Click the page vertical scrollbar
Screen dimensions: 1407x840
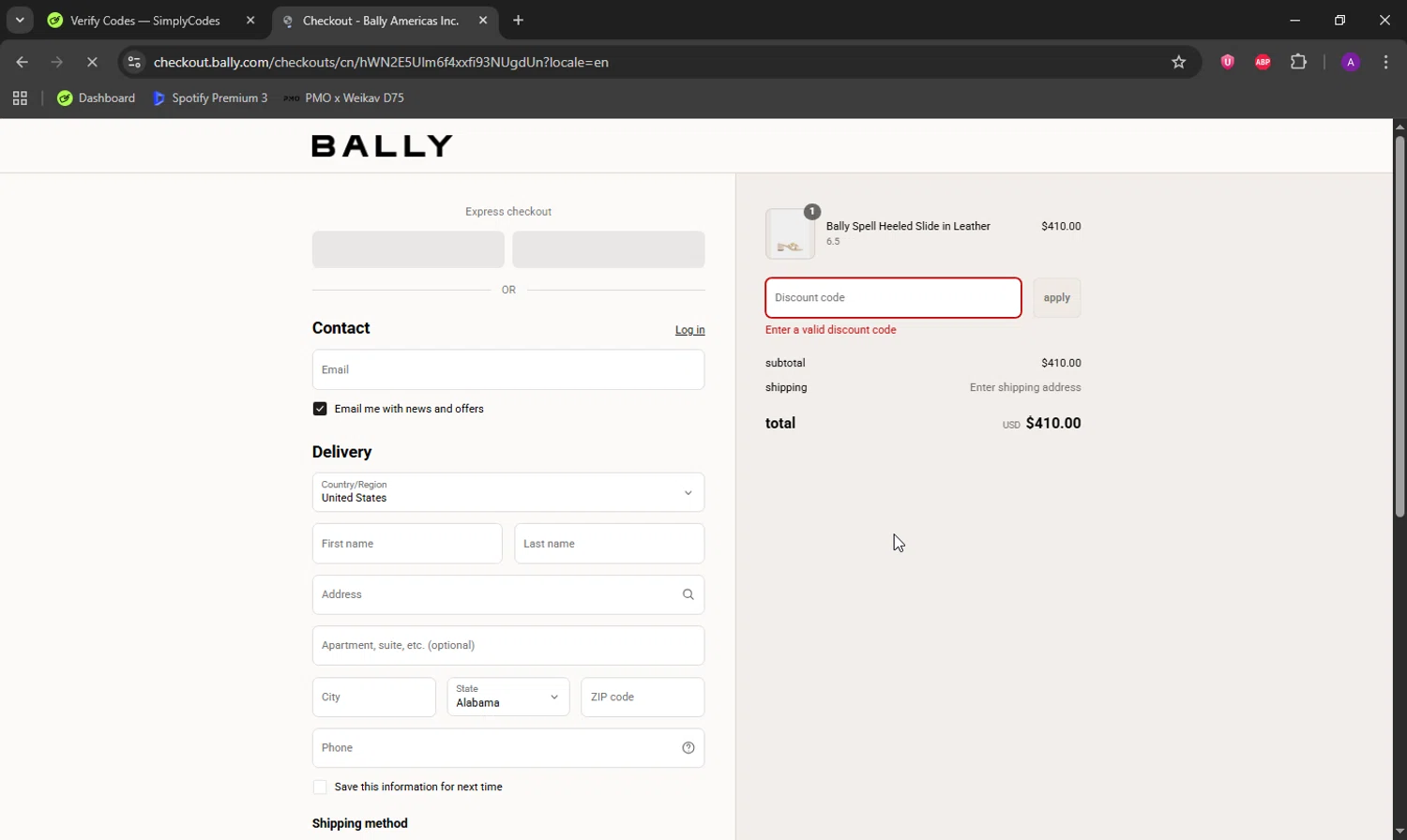pos(1399,326)
